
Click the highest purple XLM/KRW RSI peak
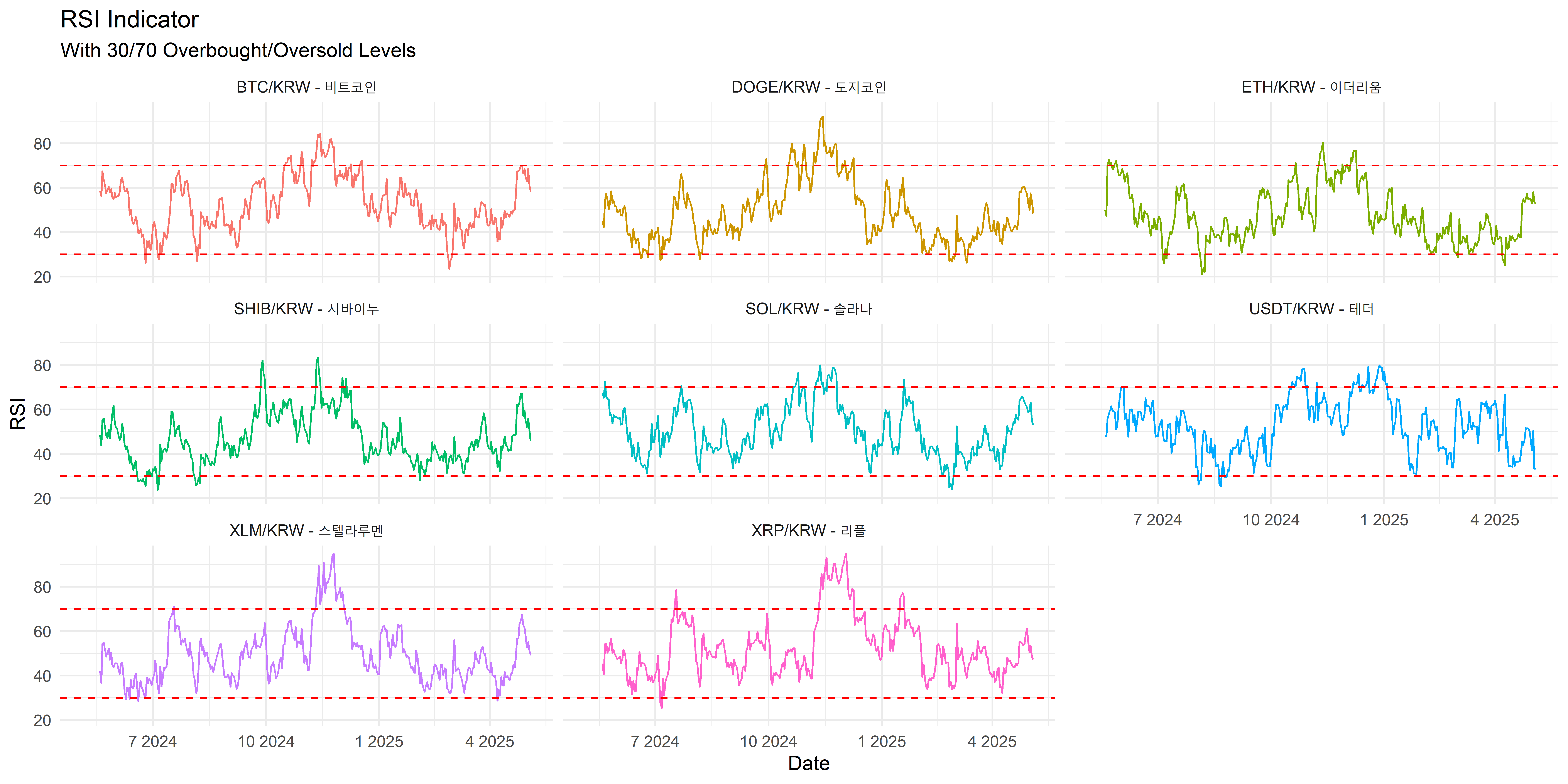point(333,554)
